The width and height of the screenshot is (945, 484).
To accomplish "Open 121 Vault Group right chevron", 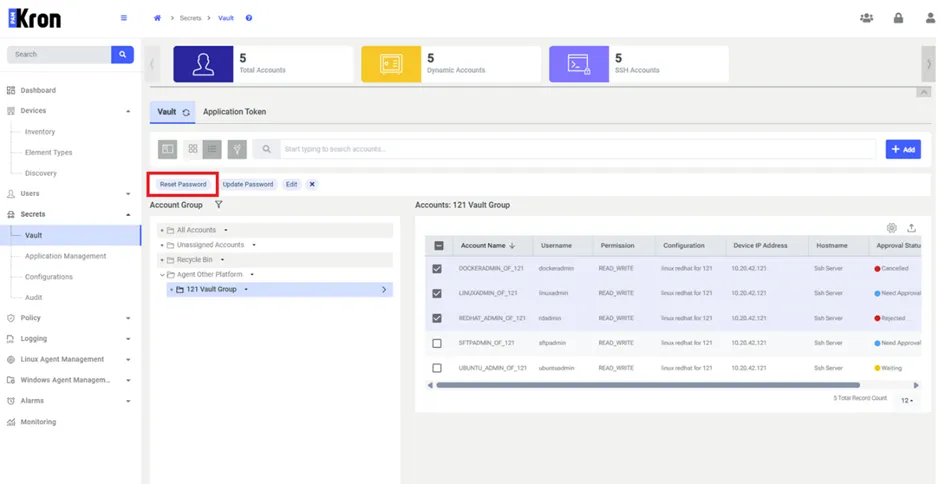I will click(384, 290).
